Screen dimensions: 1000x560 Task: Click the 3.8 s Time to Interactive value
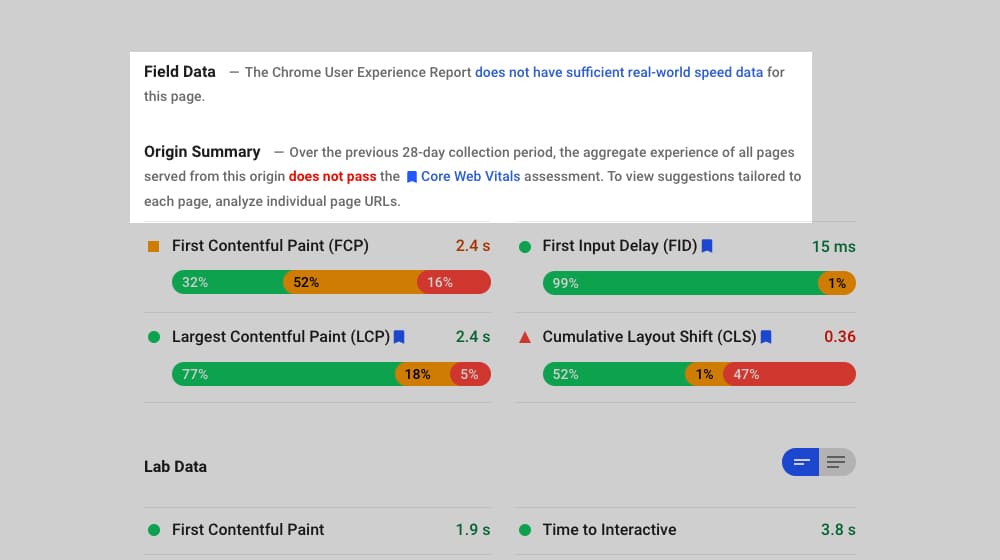click(838, 530)
